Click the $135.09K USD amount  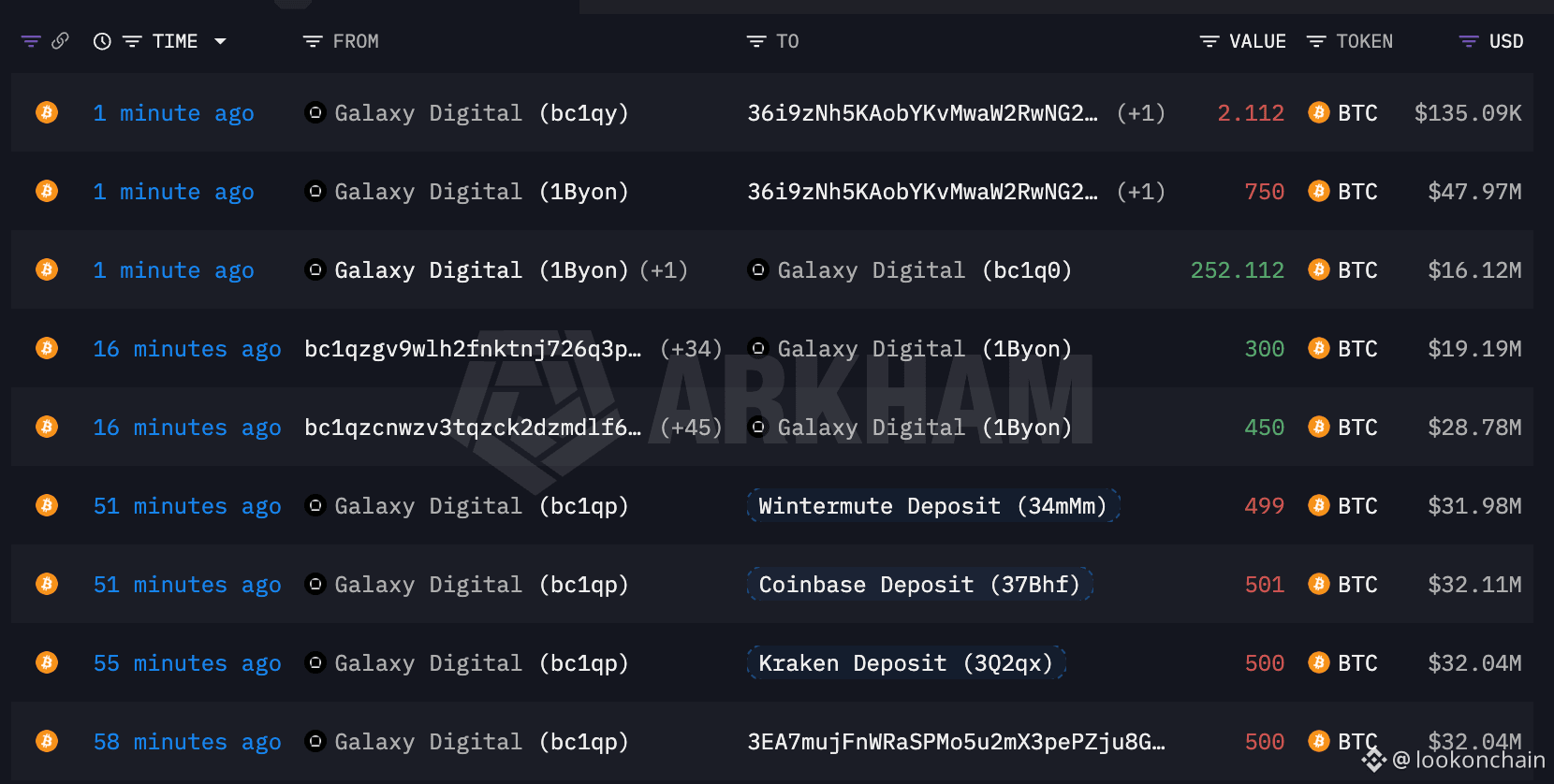click(1468, 113)
